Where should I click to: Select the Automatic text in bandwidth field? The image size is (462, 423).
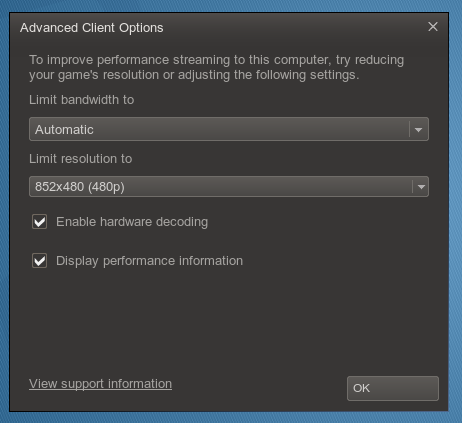[64, 130]
